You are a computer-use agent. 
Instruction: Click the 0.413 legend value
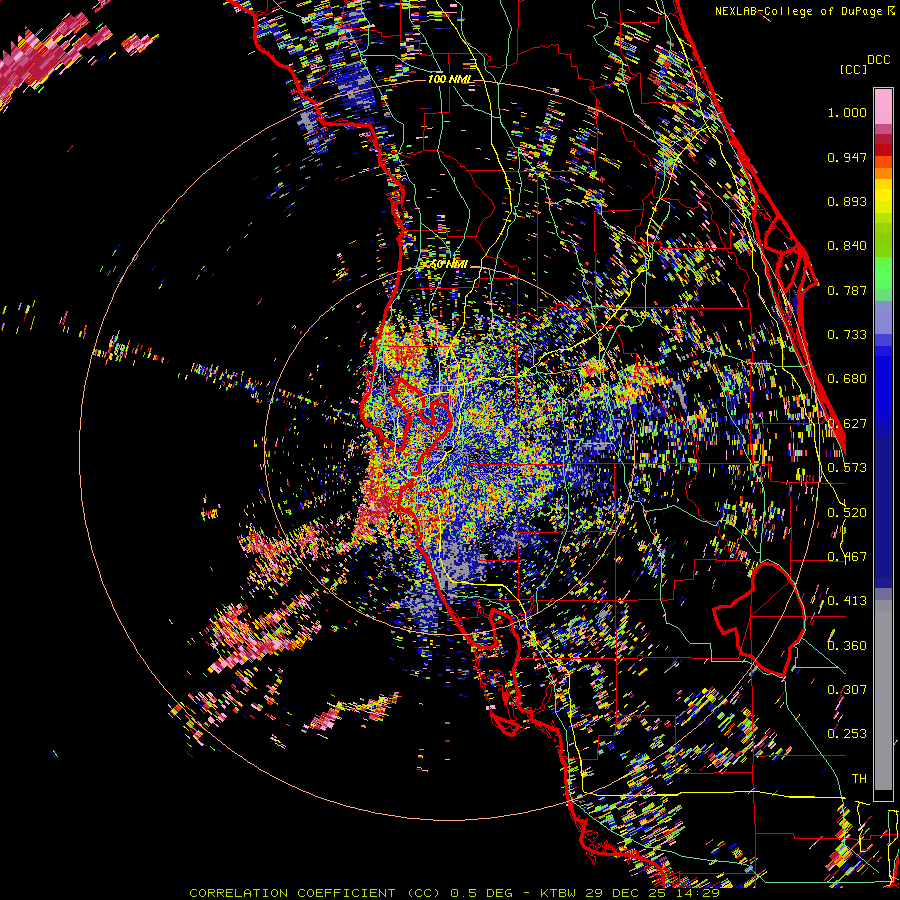pos(847,601)
